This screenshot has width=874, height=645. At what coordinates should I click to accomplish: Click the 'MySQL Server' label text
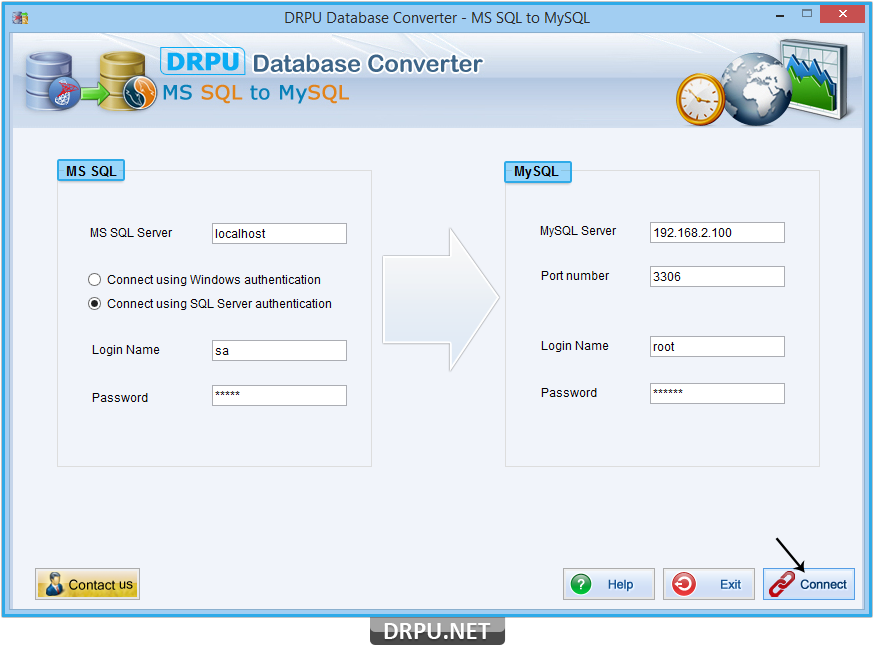tap(577, 231)
